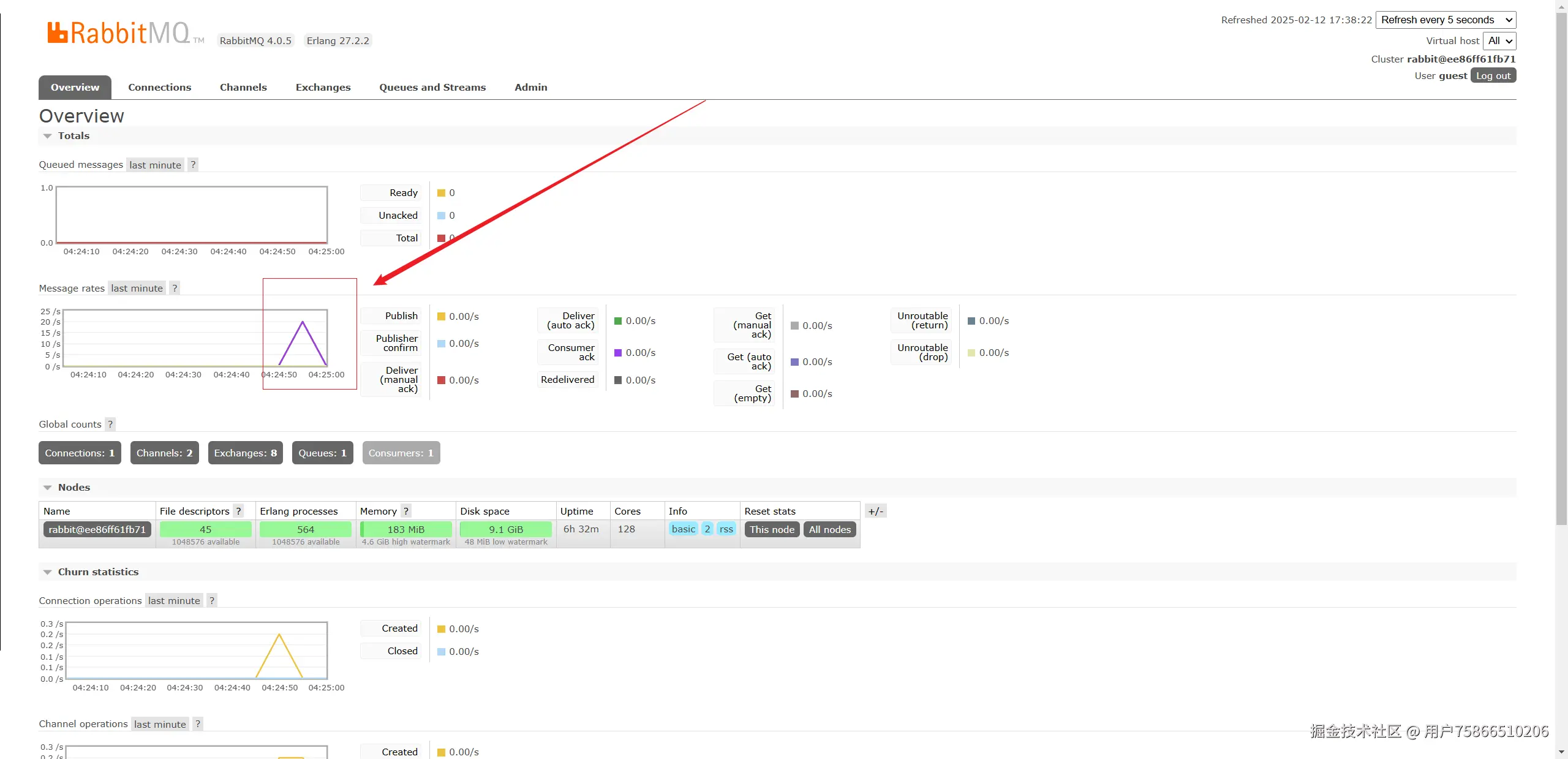Viewport: 1568px width, 759px height.
Task: Click Channel operations help question mark
Action: coord(198,724)
